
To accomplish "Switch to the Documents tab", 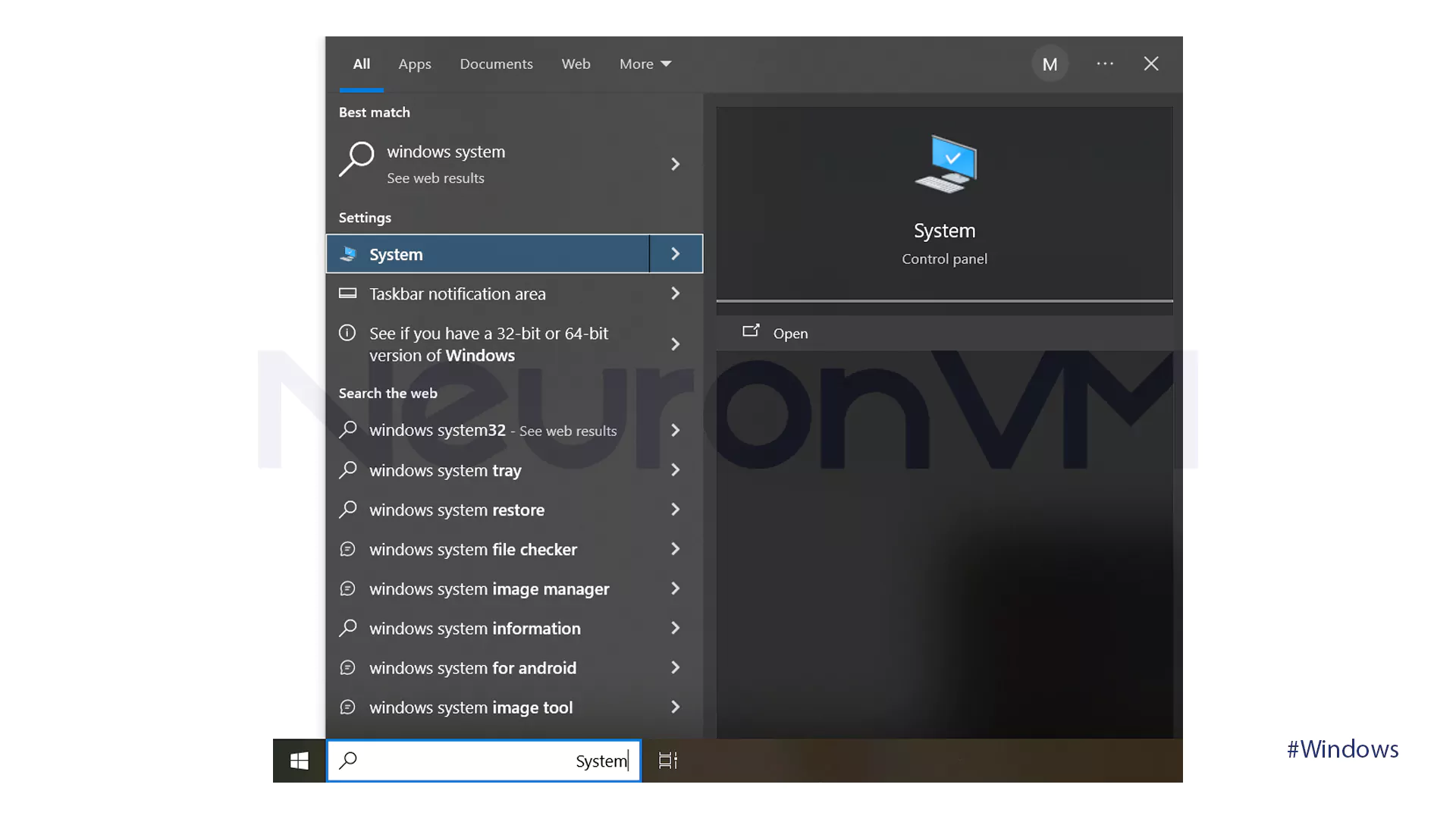I will (496, 64).
